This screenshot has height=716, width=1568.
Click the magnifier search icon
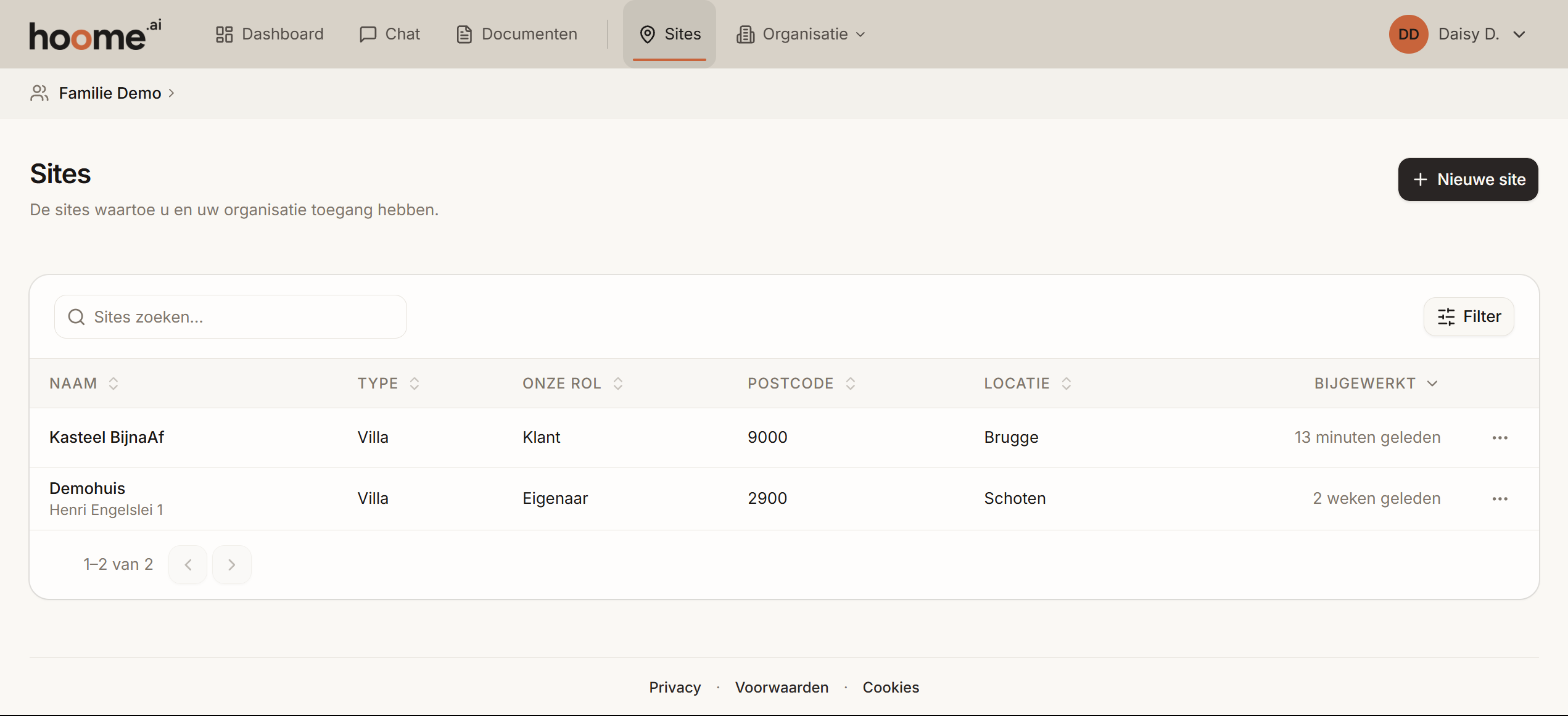(76, 317)
